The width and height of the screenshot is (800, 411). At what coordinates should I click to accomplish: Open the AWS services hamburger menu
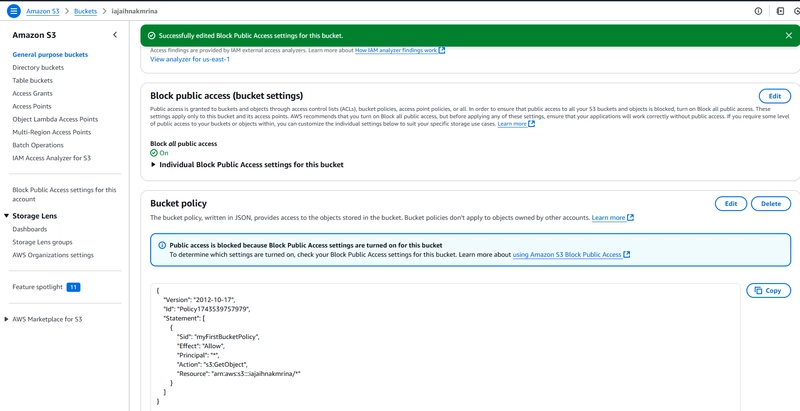coord(14,11)
